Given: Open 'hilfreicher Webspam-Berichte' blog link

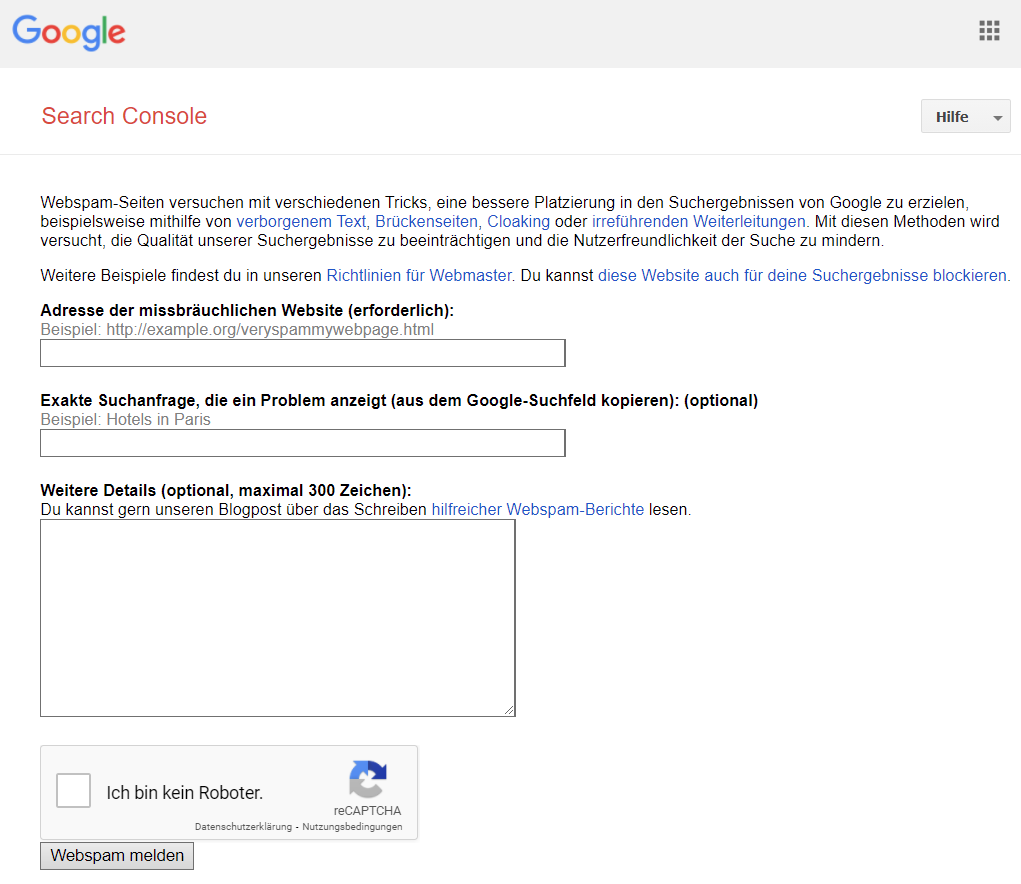Looking at the screenshot, I should 537,509.
